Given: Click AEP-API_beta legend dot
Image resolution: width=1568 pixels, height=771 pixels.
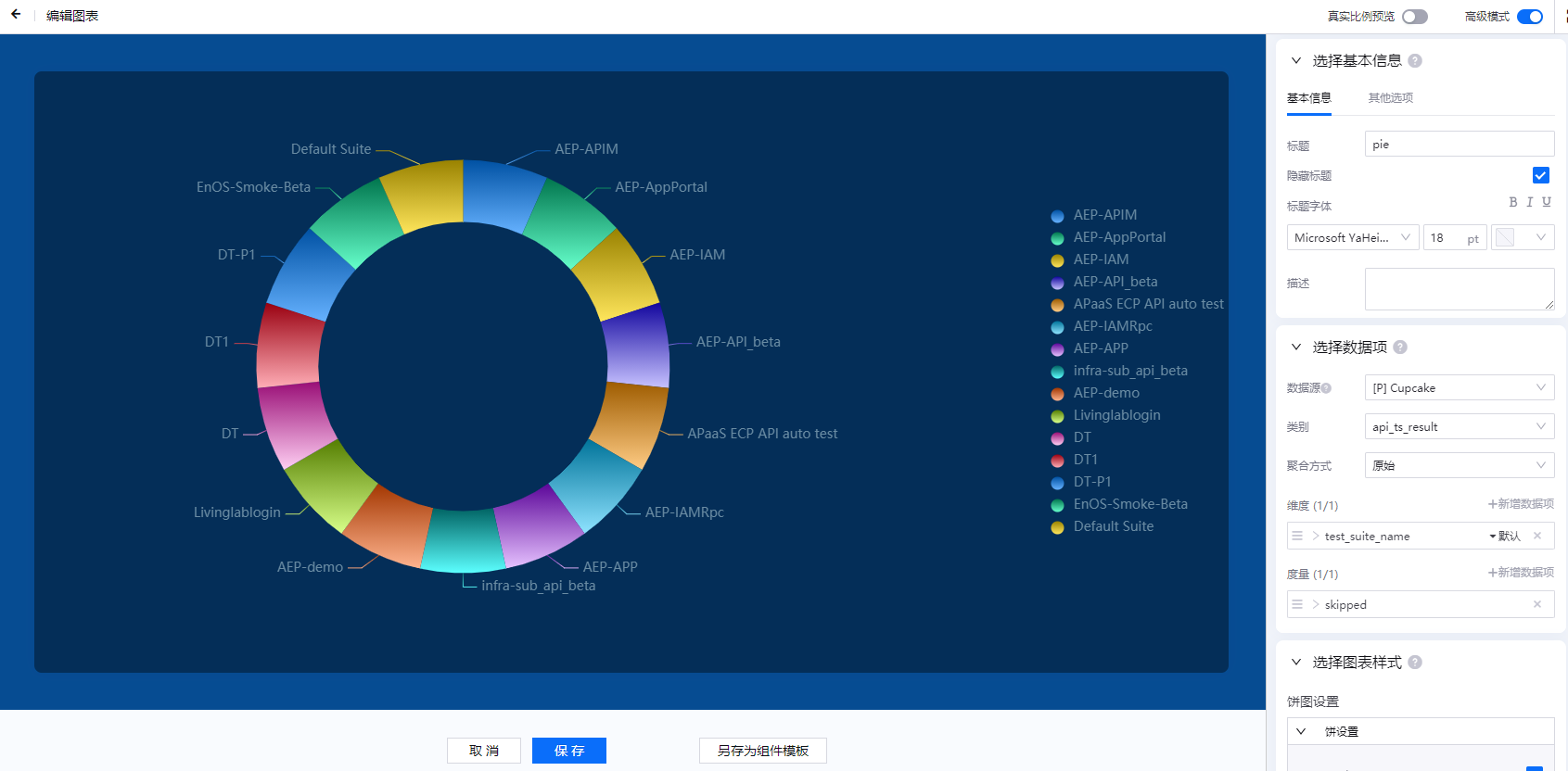Looking at the screenshot, I should [x=1057, y=283].
